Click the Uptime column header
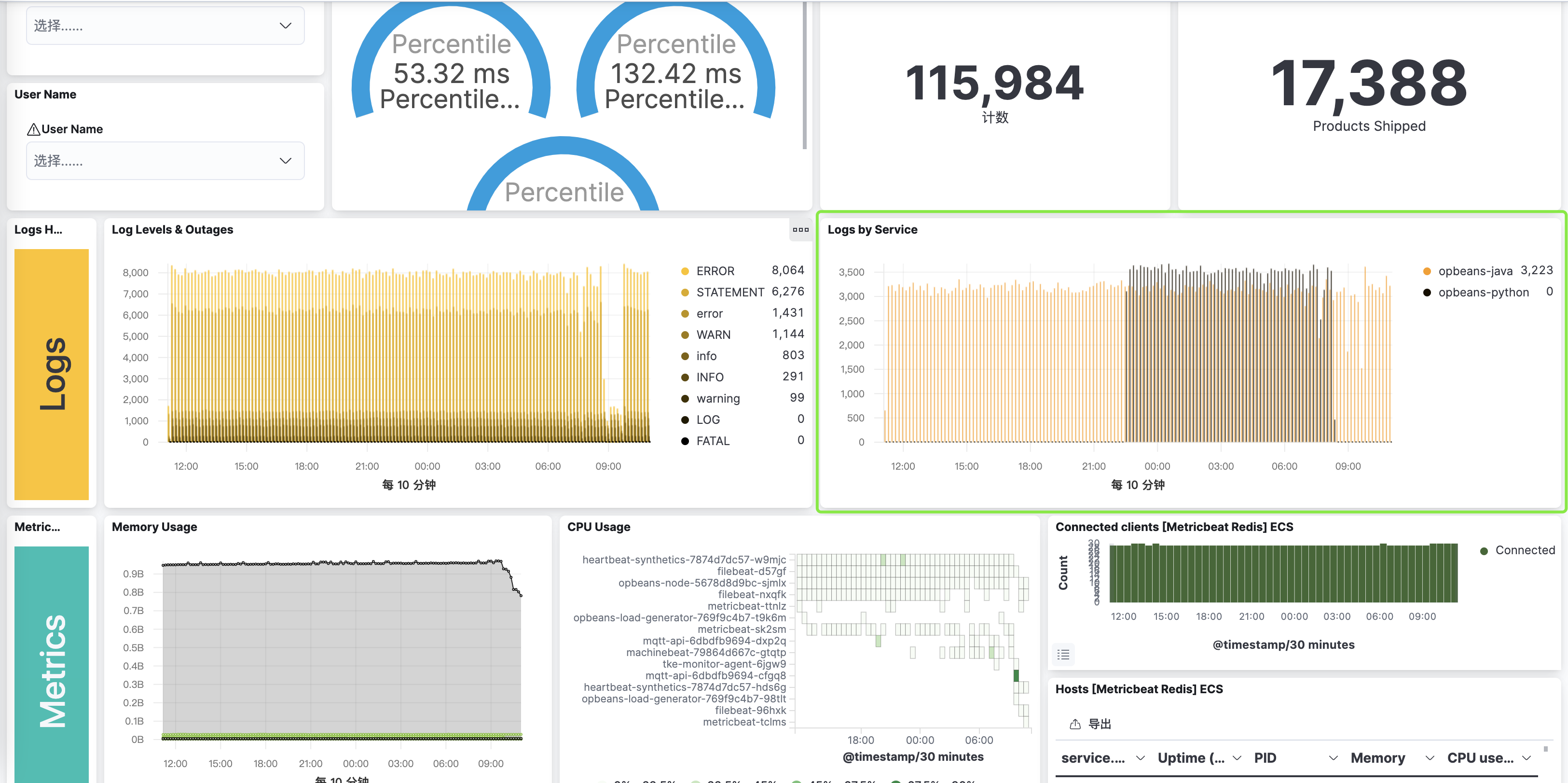The width and height of the screenshot is (1568, 783). pos(1191,758)
